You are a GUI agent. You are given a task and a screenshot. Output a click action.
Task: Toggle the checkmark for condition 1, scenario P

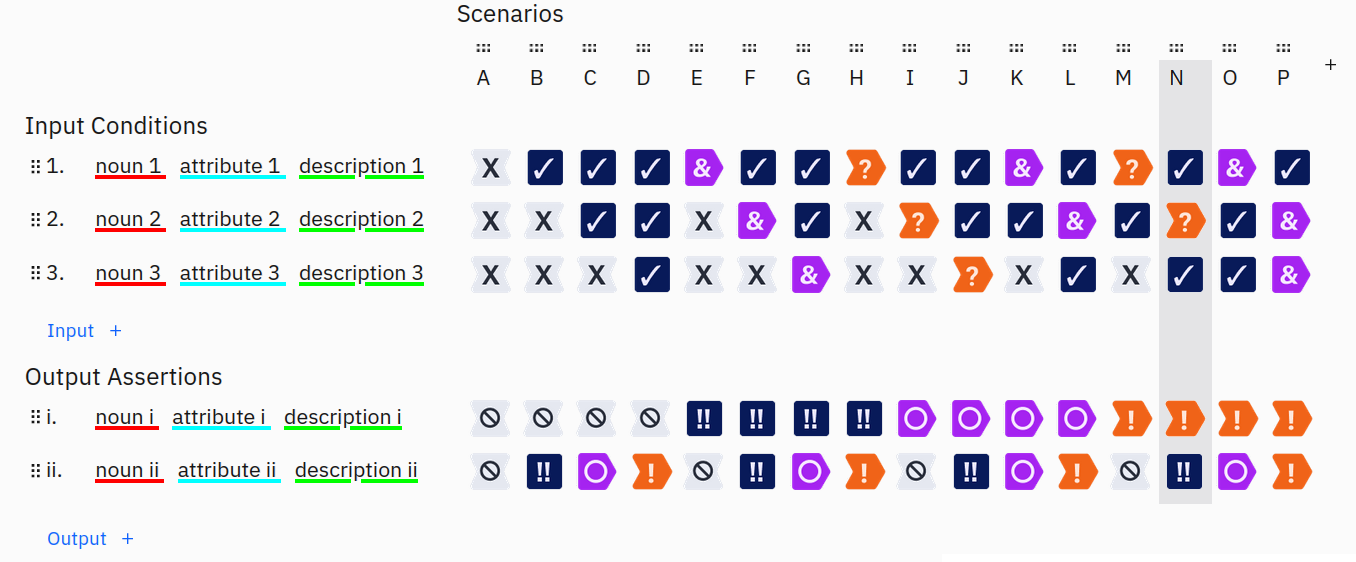(1291, 168)
